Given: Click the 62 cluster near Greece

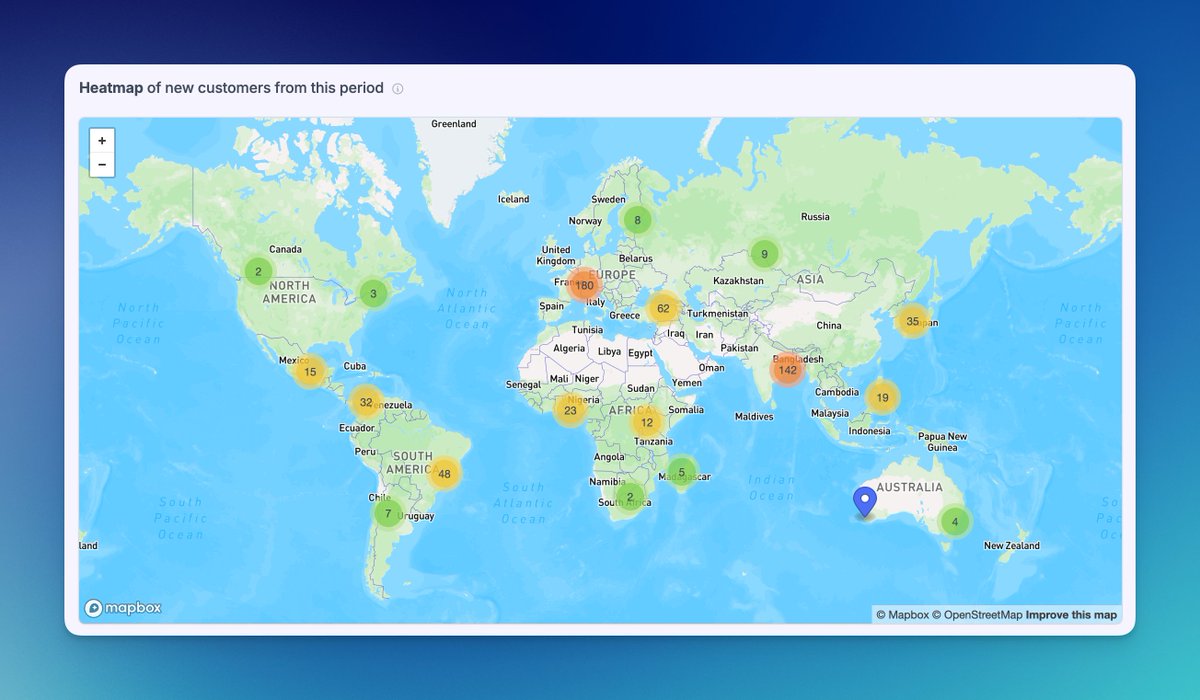Looking at the screenshot, I should click(663, 309).
